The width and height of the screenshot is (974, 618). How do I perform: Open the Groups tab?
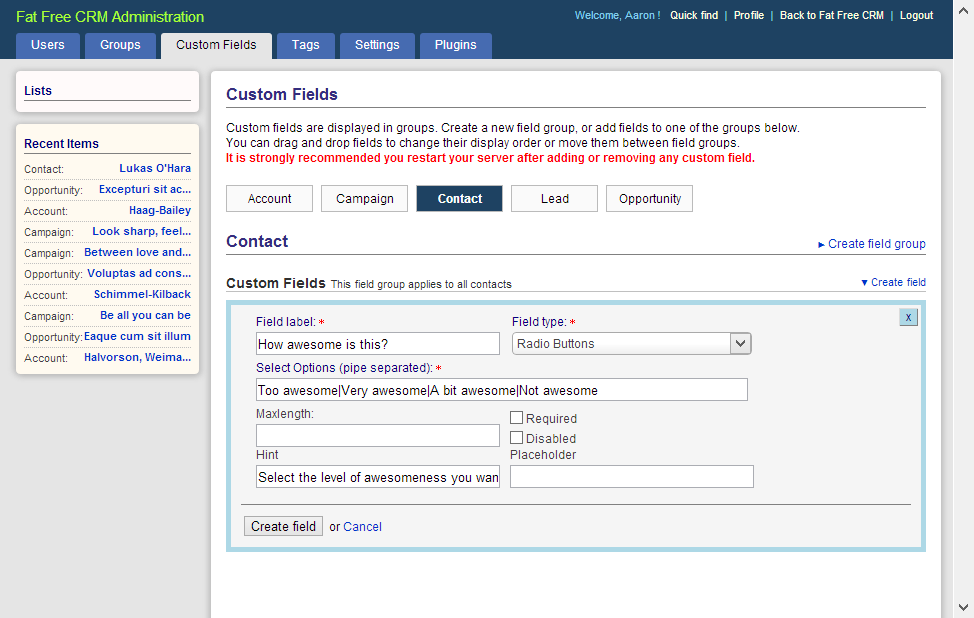pos(120,45)
